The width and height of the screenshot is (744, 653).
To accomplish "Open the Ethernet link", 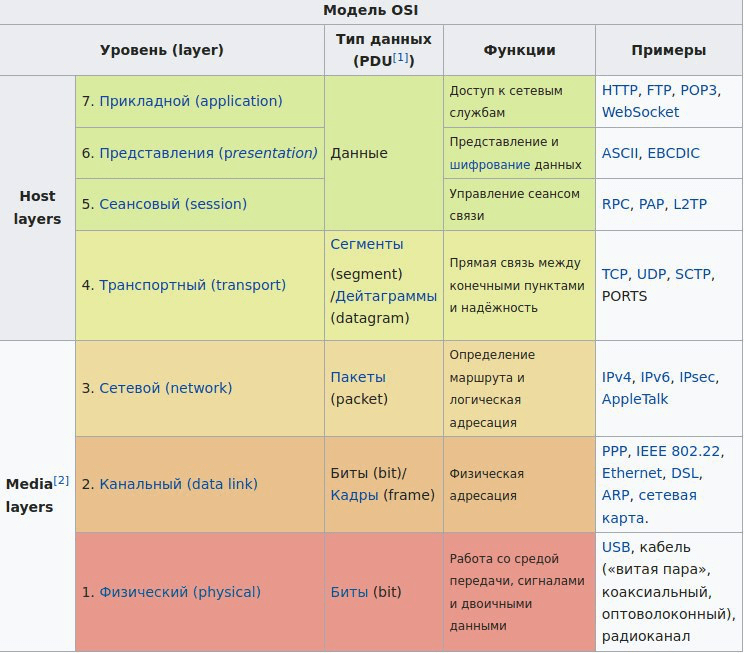I will [x=631, y=473].
